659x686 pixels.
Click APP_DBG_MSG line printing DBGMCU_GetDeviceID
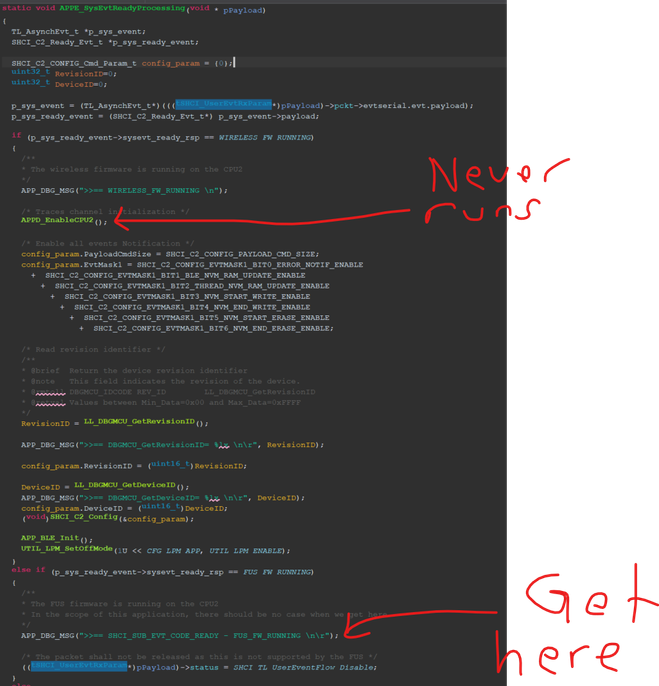(163, 498)
